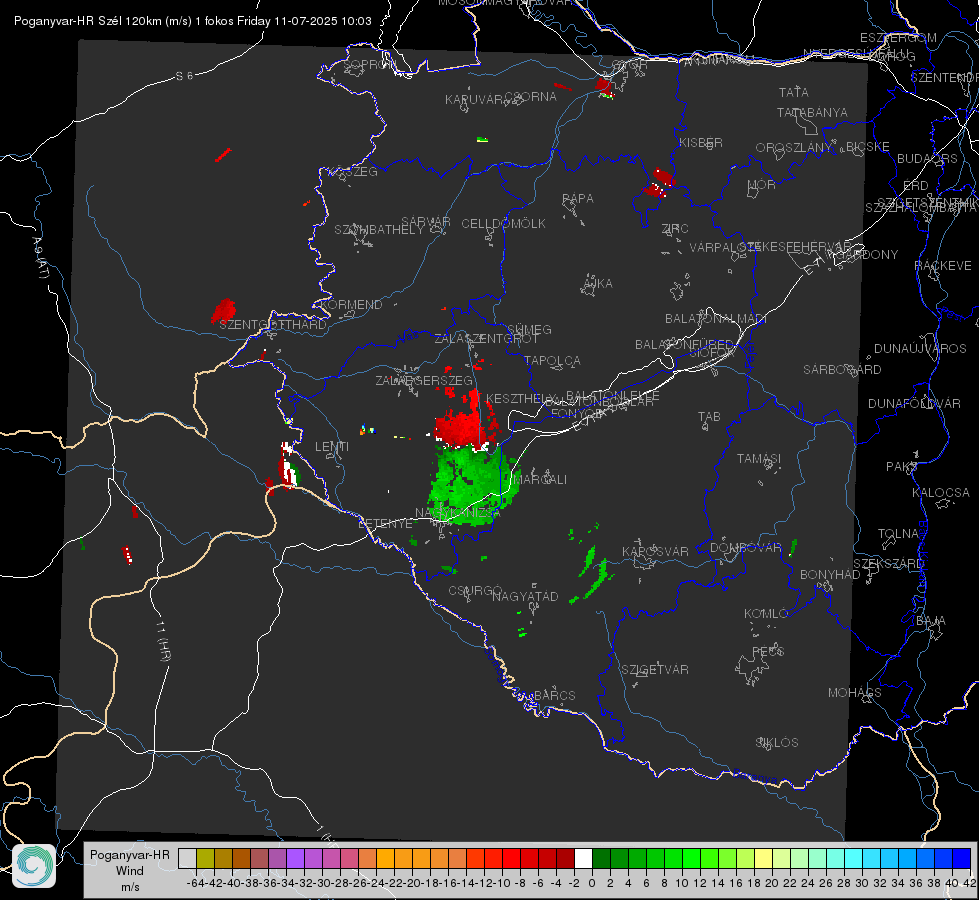
Task: Select the PÉCS city label
Action: [x=768, y=651]
